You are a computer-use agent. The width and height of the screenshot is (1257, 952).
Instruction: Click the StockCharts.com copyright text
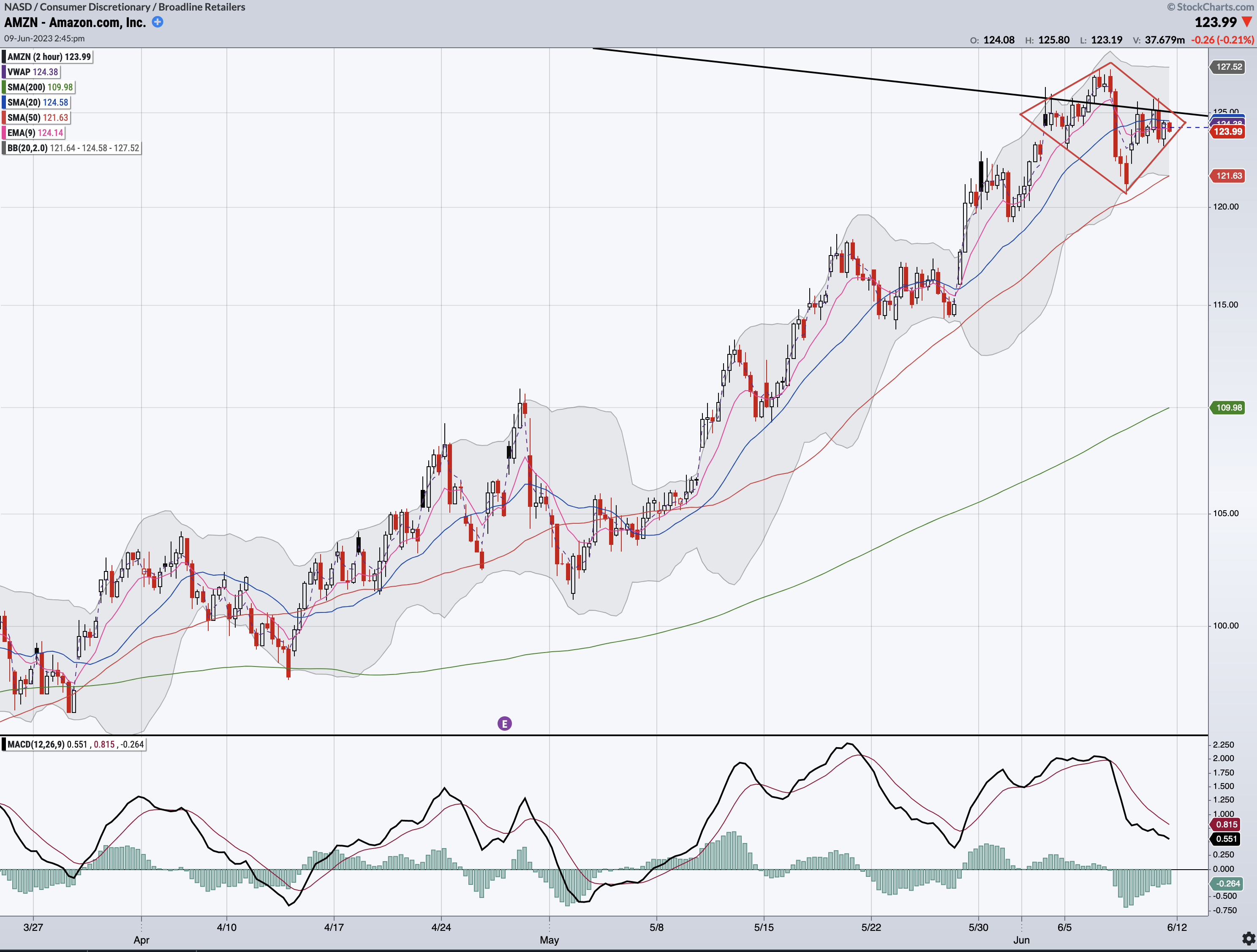tap(1211, 7)
